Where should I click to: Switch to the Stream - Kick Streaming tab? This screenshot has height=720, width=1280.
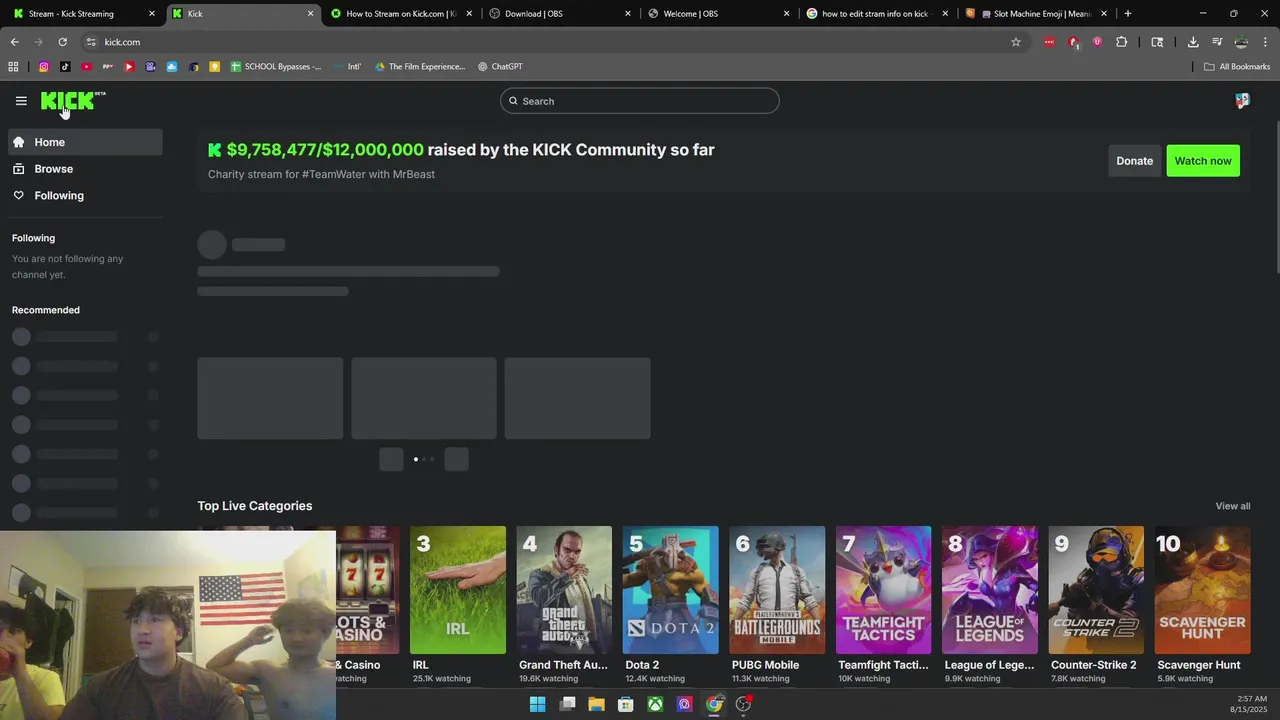click(x=84, y=14)
